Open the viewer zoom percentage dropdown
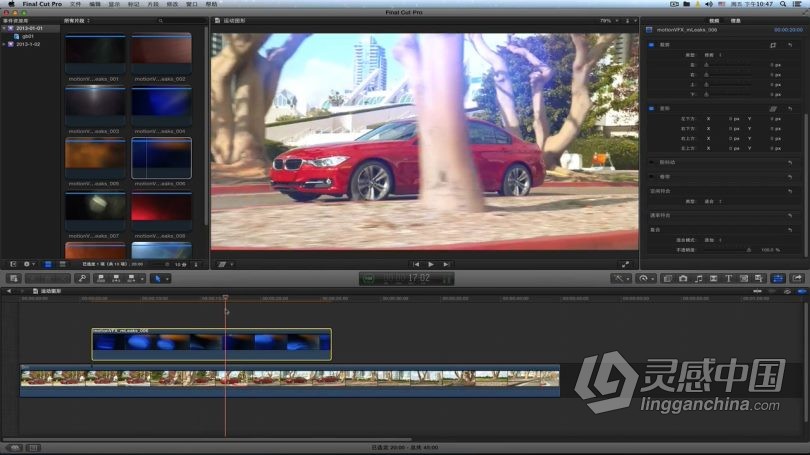 pos(609,21)
